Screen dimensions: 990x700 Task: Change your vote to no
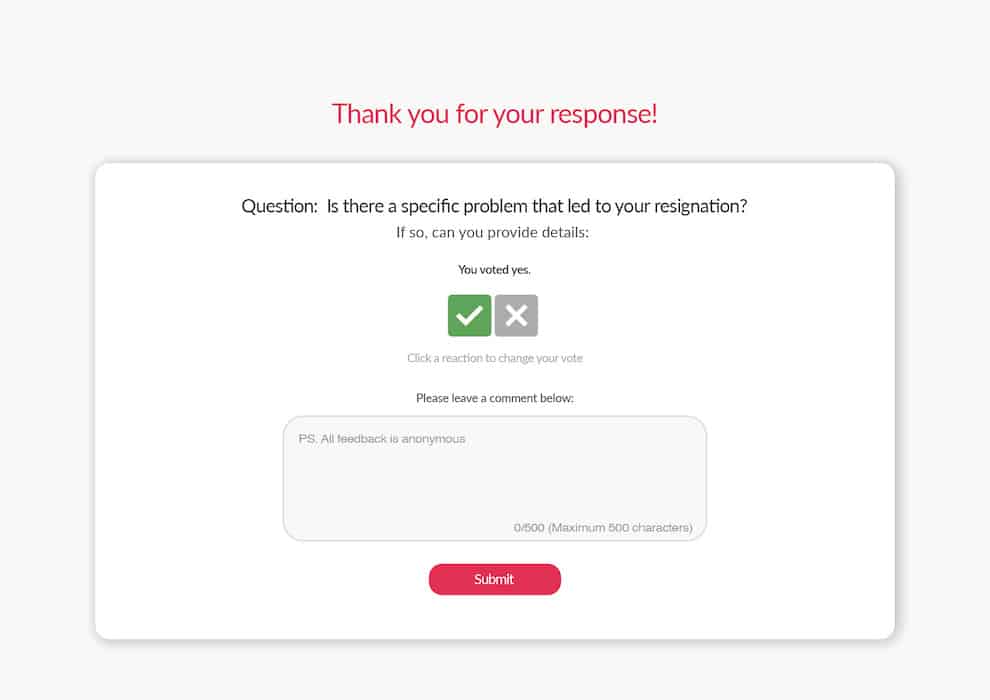click(516, 316)
